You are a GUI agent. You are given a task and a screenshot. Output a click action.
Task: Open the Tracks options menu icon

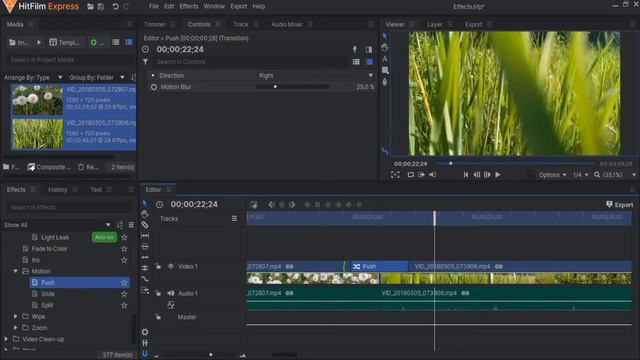(x=234, y=219)
